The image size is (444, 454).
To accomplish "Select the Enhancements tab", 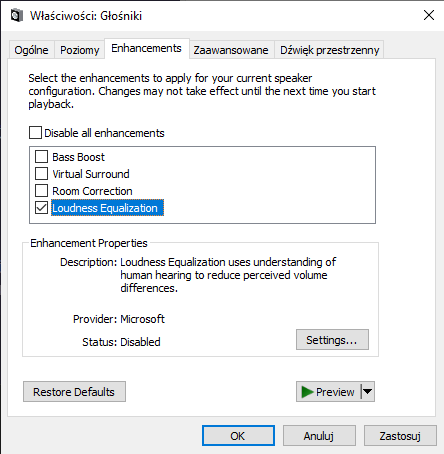I will point(147,49).
